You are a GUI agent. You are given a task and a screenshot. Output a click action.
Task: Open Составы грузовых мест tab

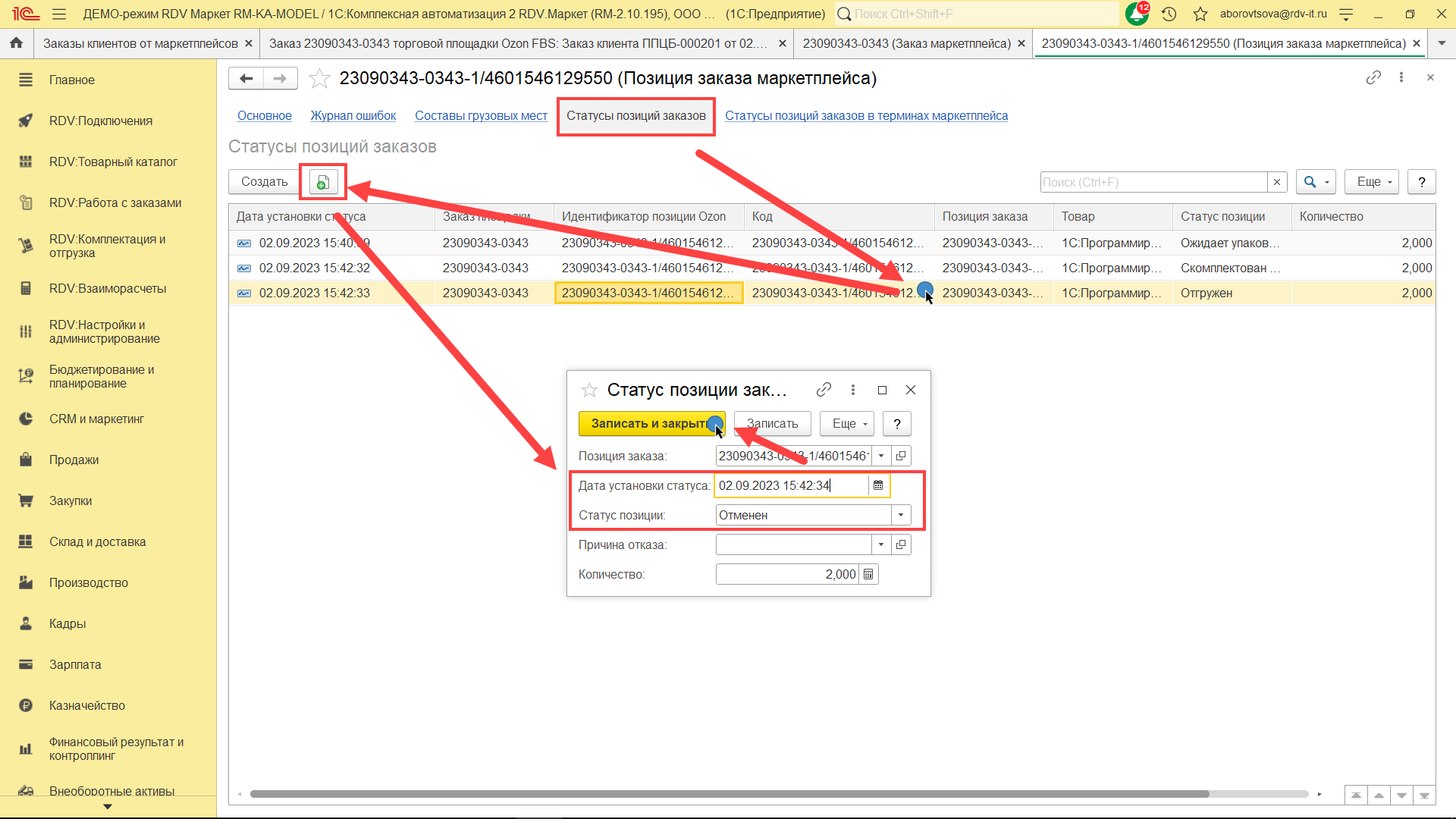(x=481, y=115)
